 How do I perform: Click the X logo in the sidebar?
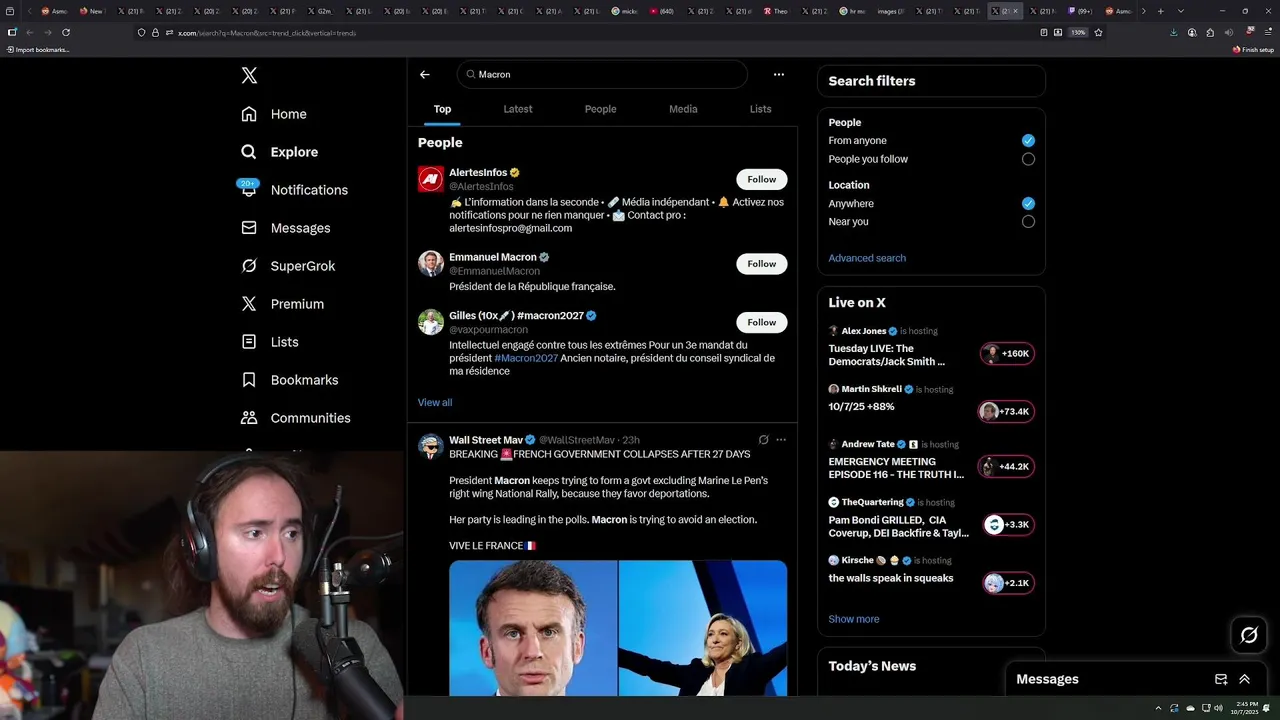tap(249, 75)
